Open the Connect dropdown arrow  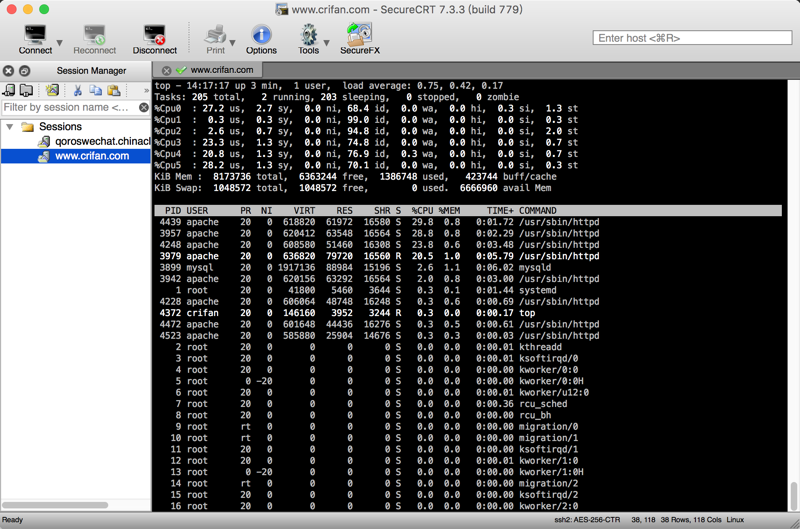click(59, 43)
